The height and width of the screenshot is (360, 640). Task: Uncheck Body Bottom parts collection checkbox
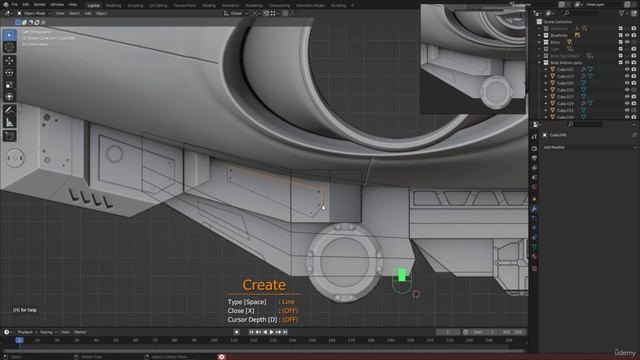[620, 62]
